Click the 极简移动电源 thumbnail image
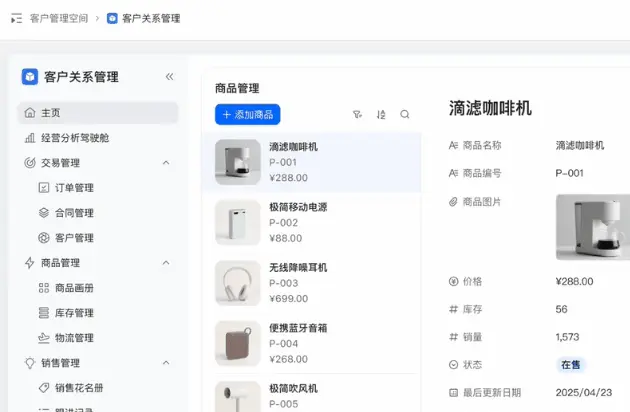The width and height of the screenshot is (630, 412). coord(238,223)
